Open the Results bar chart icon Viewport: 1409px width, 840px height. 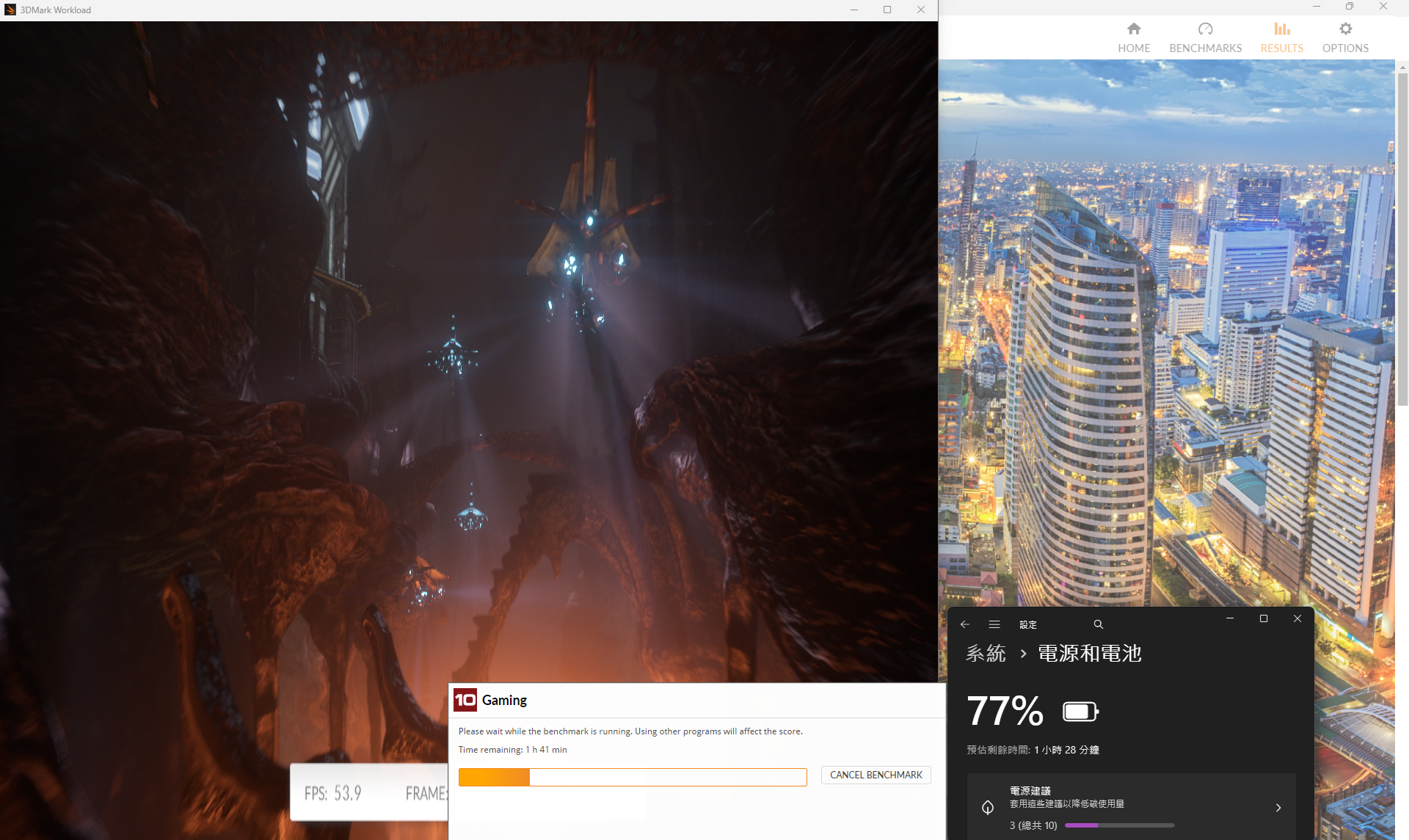coord(1281,29)
